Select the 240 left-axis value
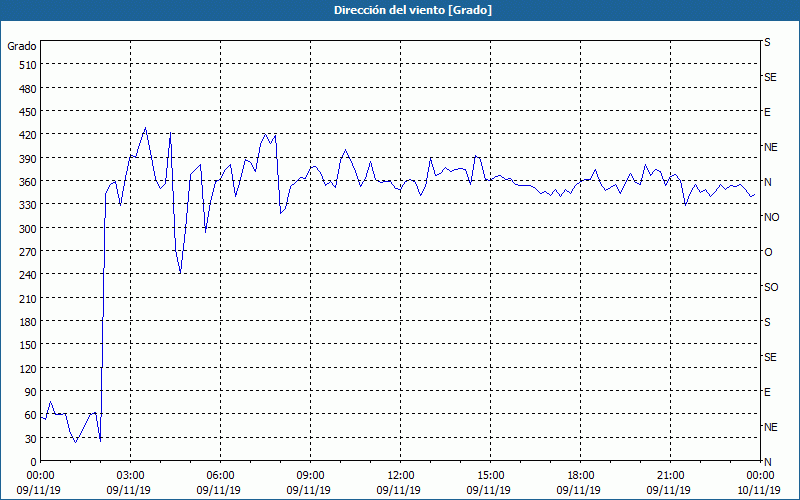 point(28,276)
